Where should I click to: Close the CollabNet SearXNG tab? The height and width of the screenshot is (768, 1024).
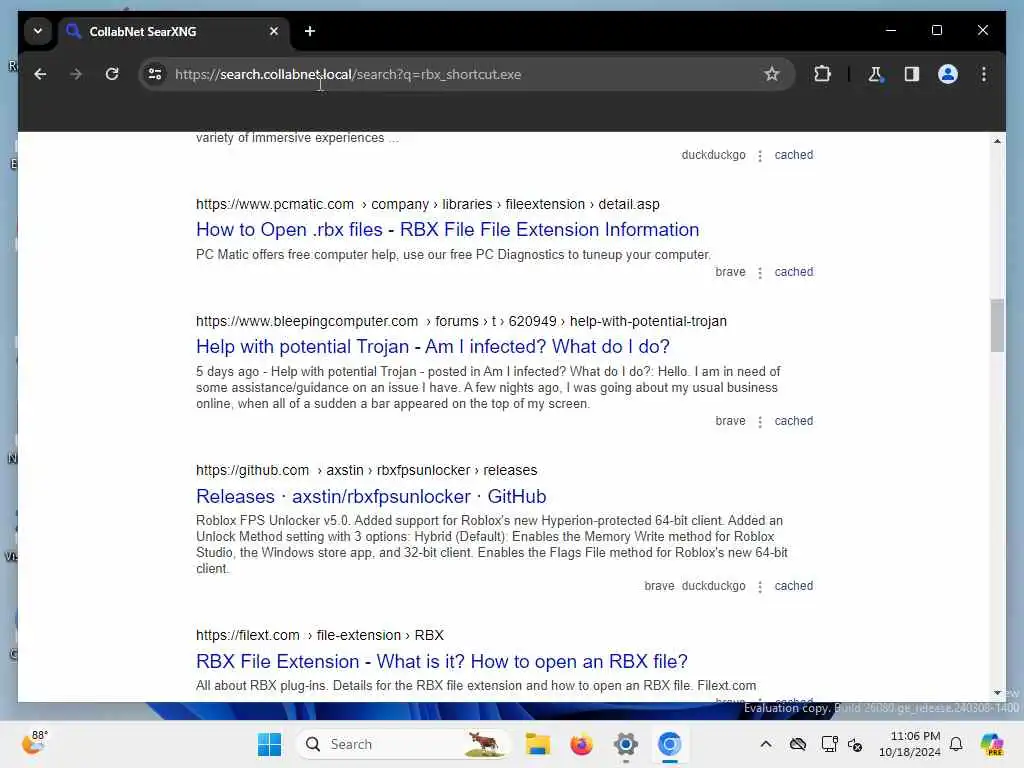[274, 31]
